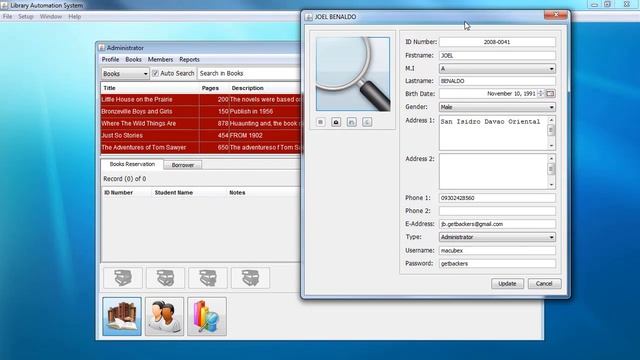Select row 'Where The Wild Things Are'
Screen dimensions: 640x360
pyautogui.click(x=201, y=123)
